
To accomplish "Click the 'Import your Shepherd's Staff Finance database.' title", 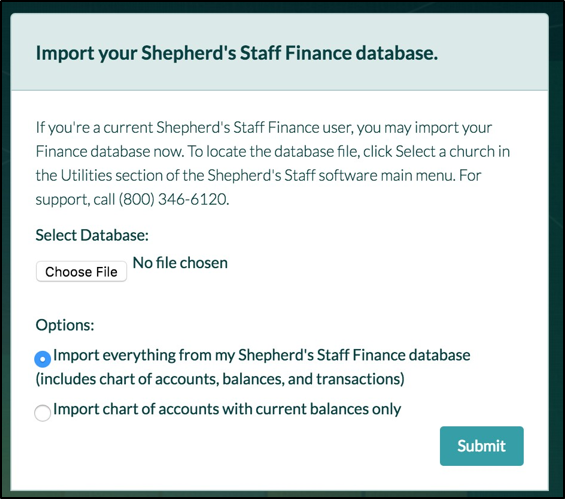I will 237,53.
